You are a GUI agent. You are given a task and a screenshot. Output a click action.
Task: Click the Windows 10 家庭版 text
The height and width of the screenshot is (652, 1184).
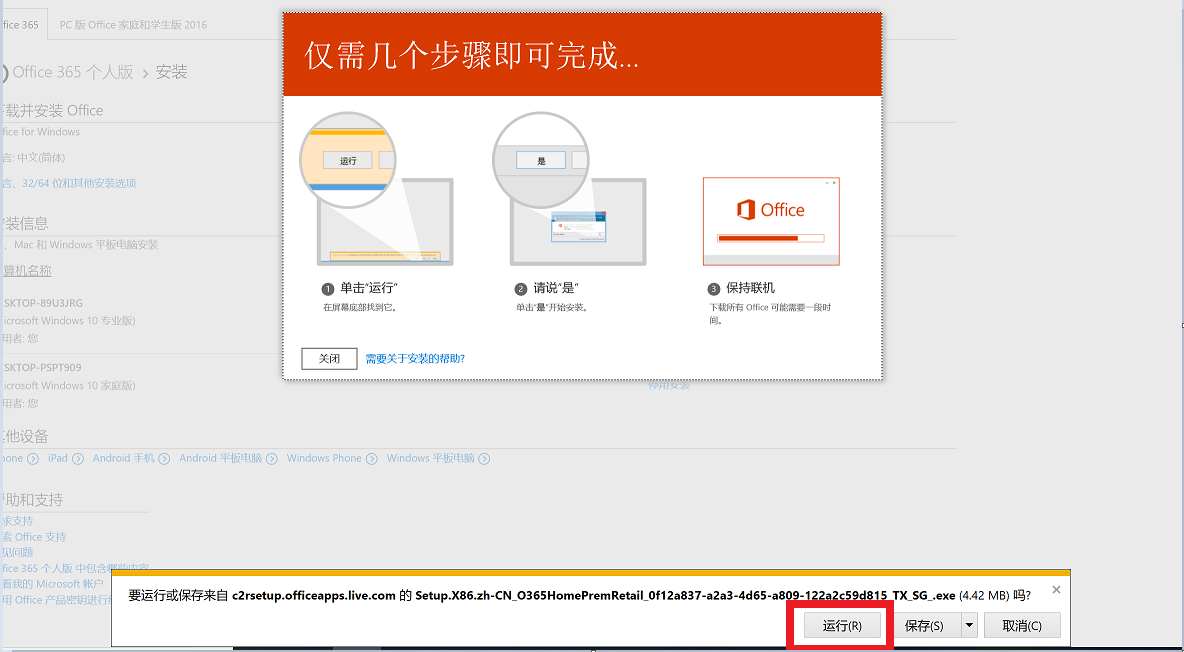pos(67,385)
